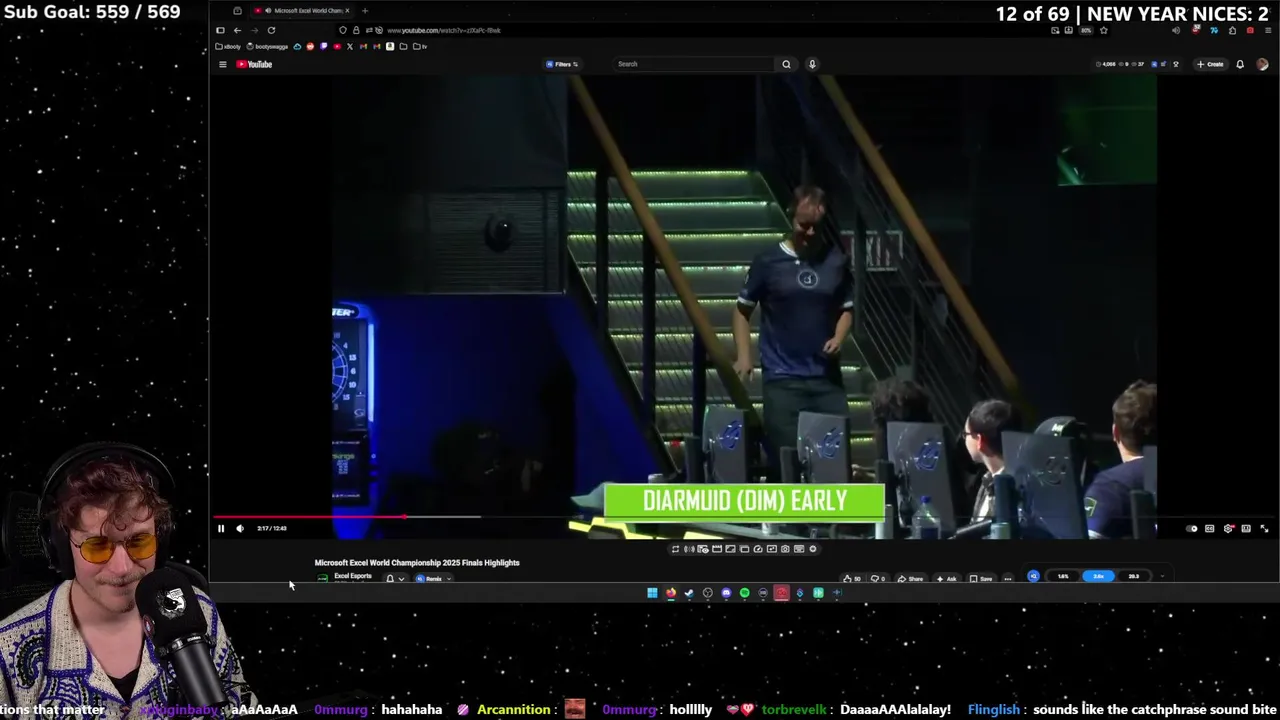Open the Windows Start menu
Viewport: 1280px width, 720px height.
click(652, 593)
